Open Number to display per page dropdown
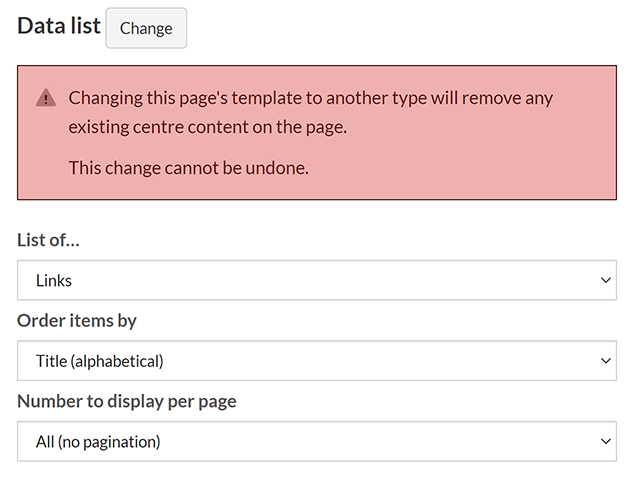 point(316,441)
